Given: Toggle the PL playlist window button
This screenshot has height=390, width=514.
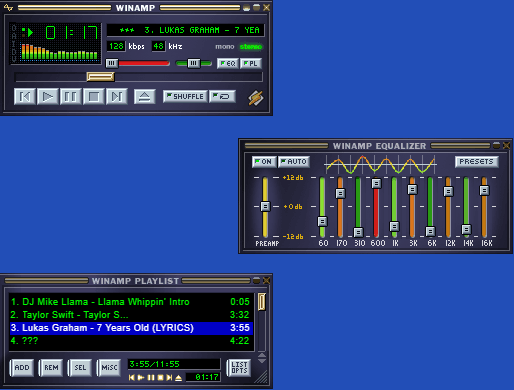Looking at the screenshot, I should [x=251, y=63].
